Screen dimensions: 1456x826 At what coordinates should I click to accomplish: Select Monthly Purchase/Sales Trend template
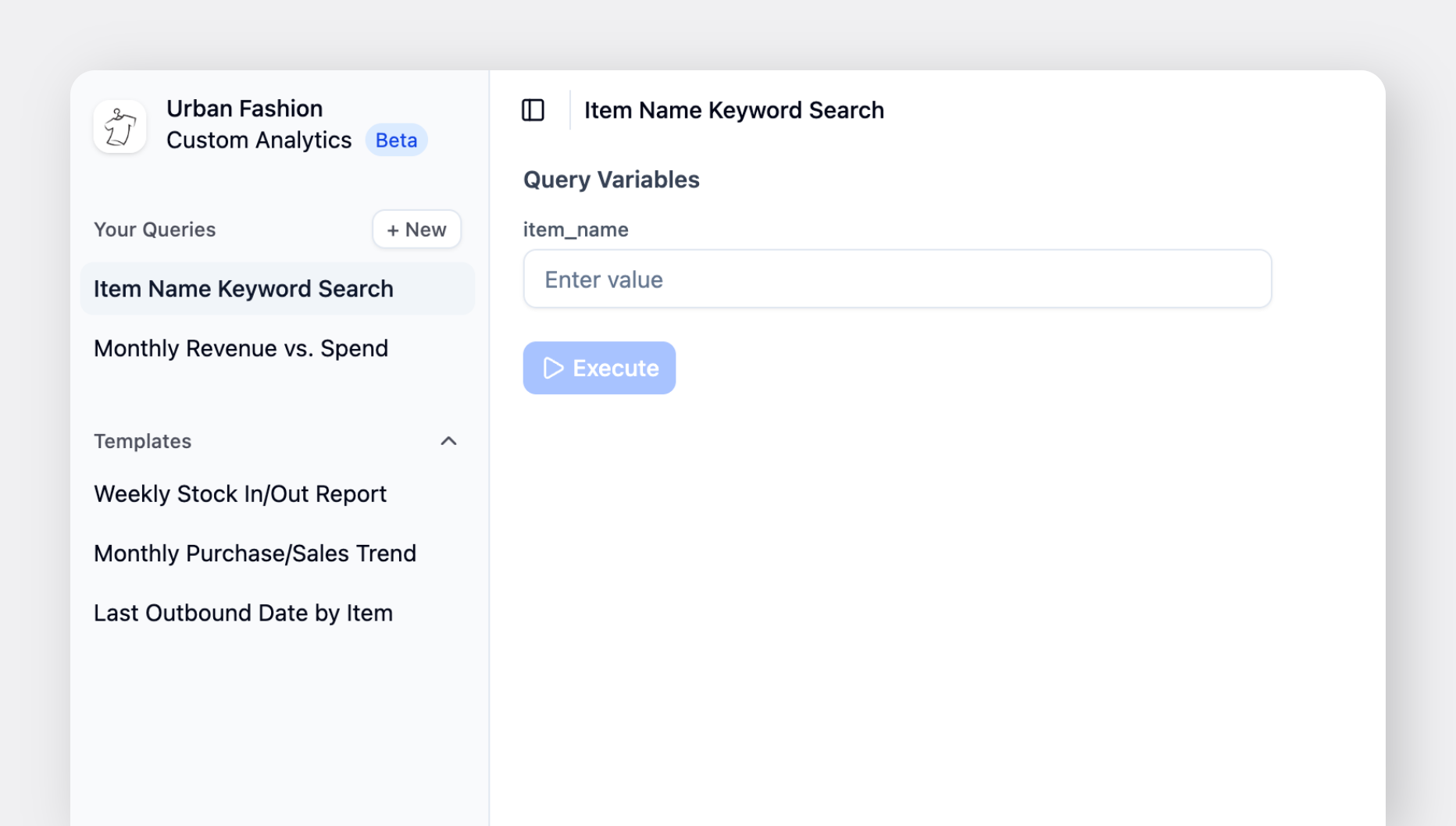pyautogui.click(x=255, y=554)
